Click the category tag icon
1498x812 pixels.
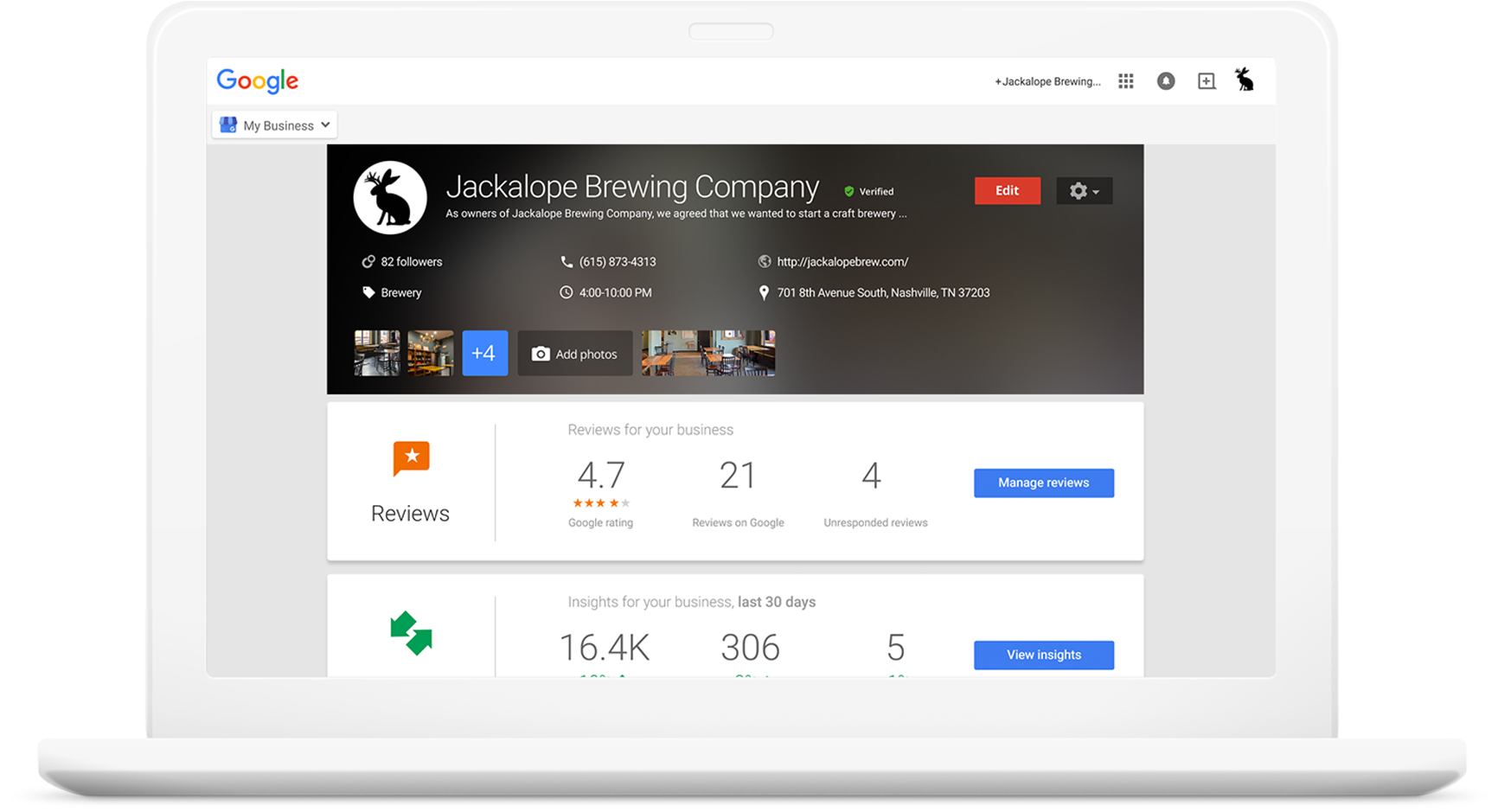[x=368, y=293]
